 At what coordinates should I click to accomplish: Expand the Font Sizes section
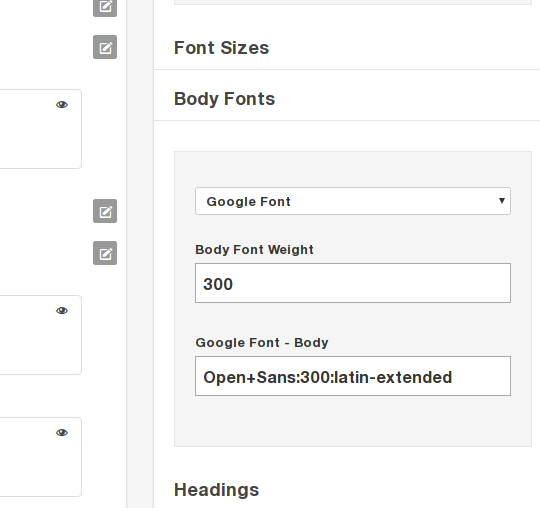point(221,48)
